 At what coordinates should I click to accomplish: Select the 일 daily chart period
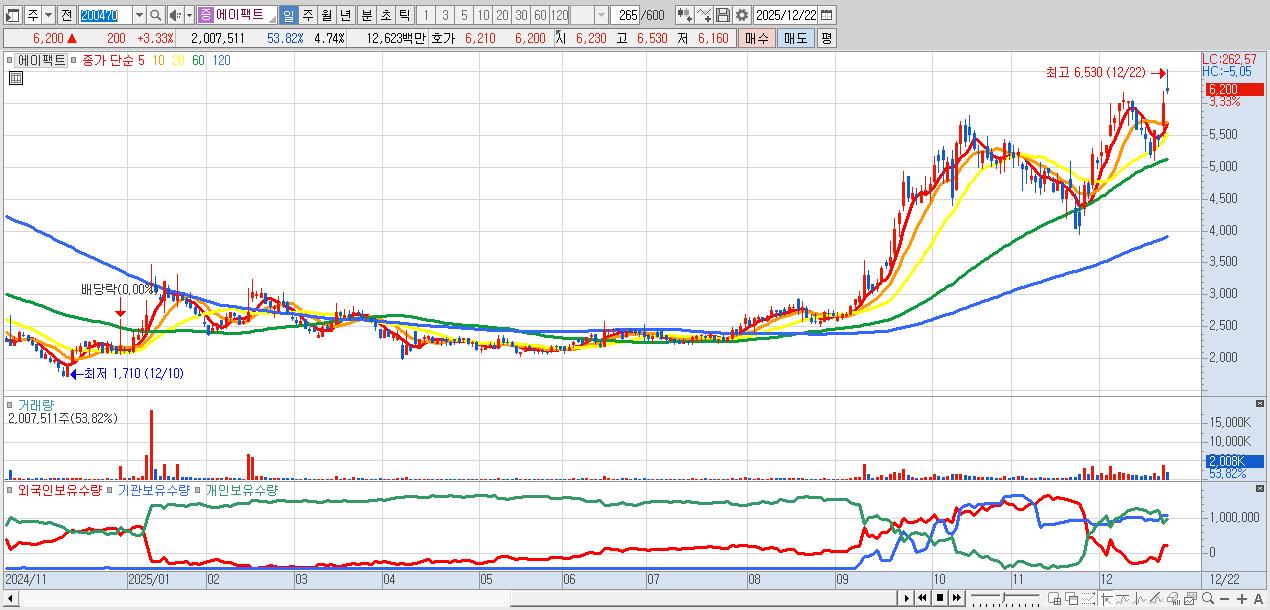(x=288, y=15)
